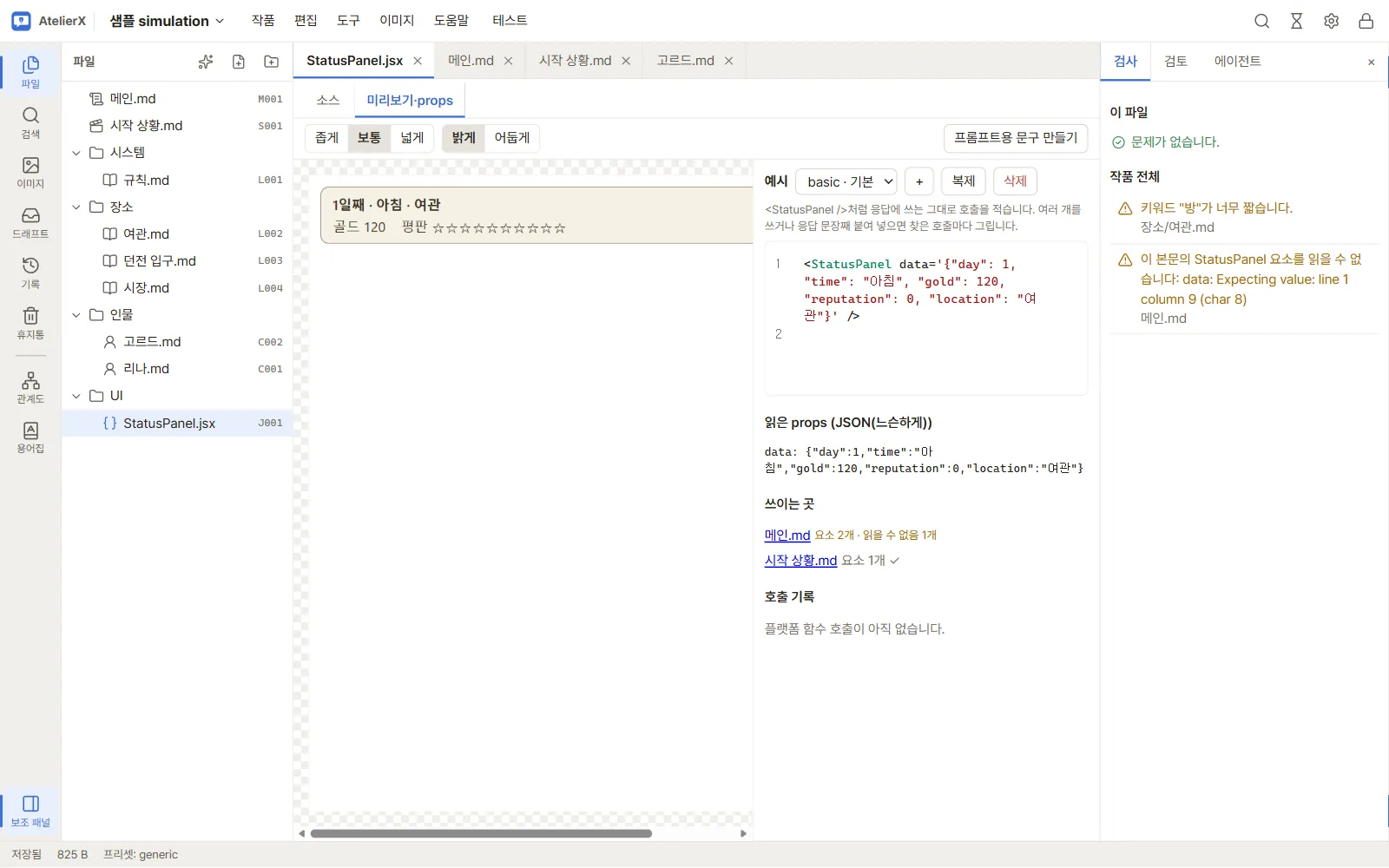Click the new file icon in file panel
Image resolution: width=1389 pixels, height=868 pixels.
pos(239,62)
